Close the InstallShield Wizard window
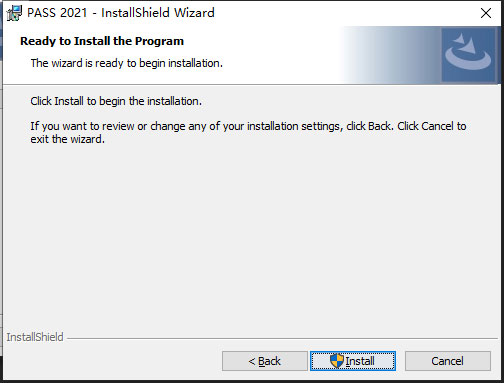 [x=486, y=13]
